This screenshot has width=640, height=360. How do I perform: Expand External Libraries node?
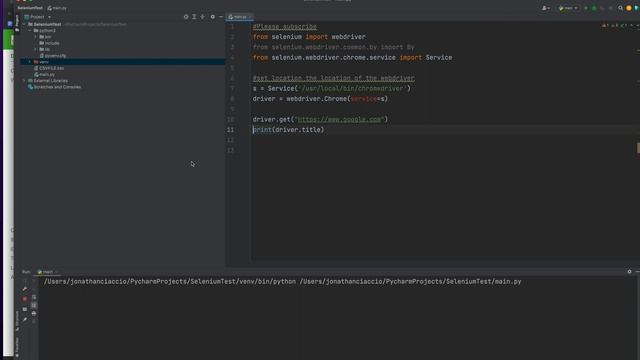pos(24,81)
